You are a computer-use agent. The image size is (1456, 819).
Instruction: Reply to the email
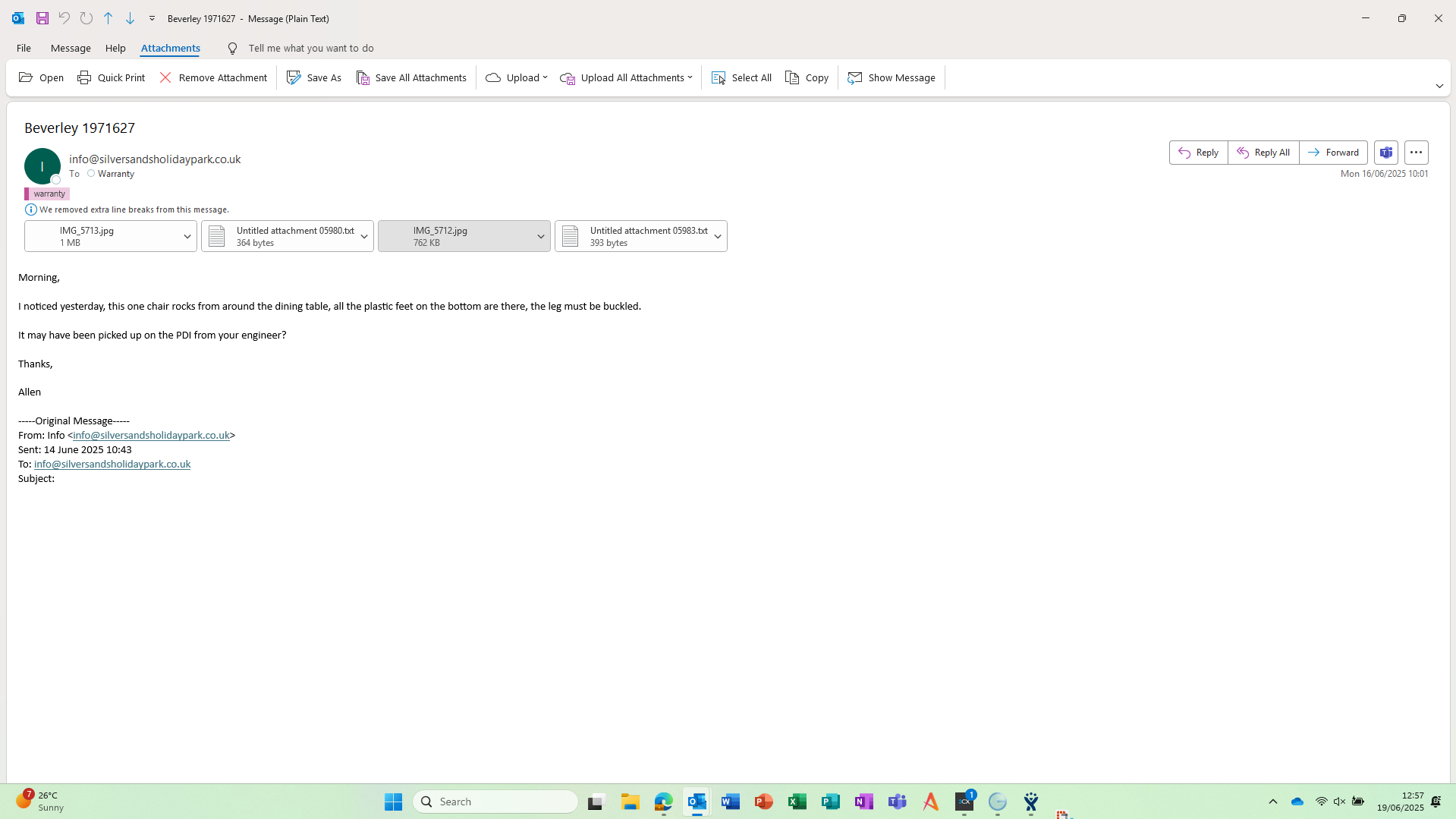pos(1199,153)
